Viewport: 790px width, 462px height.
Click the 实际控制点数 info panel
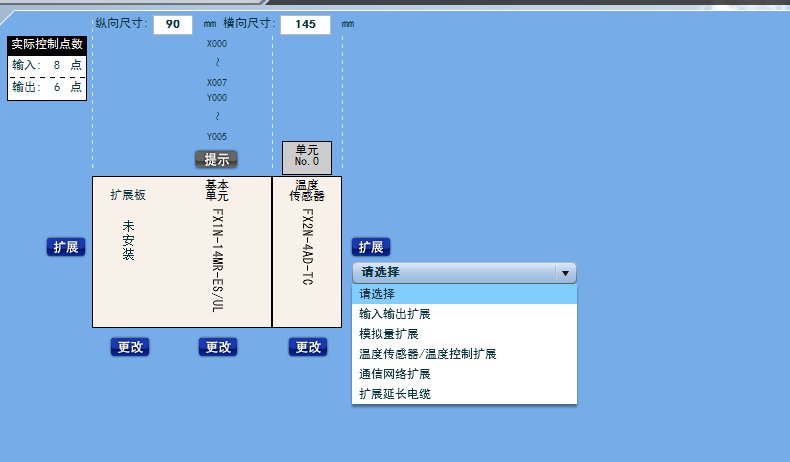(47, 68)
